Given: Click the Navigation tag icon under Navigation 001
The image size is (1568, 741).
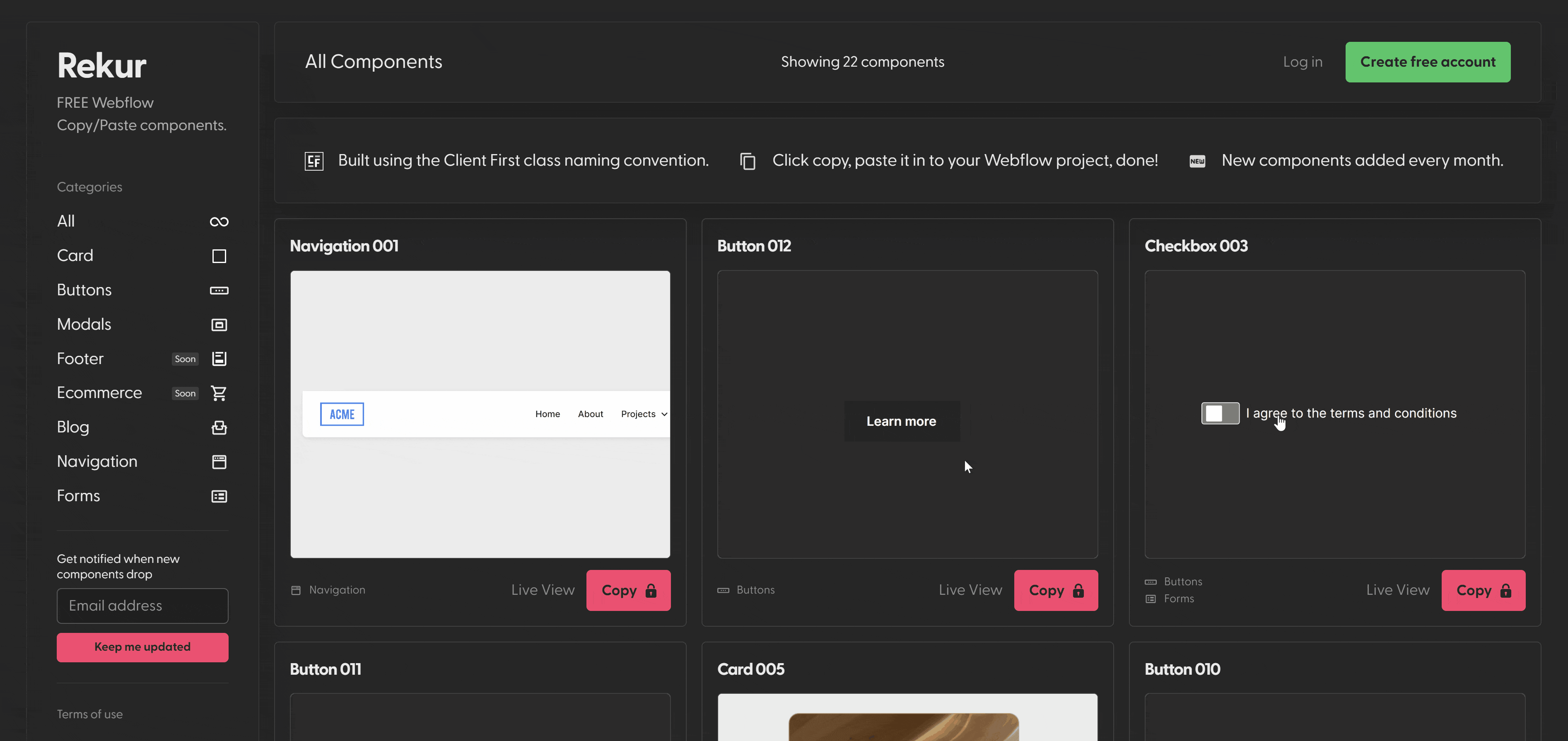Looking at the screenshot, I should coord(297,589).
